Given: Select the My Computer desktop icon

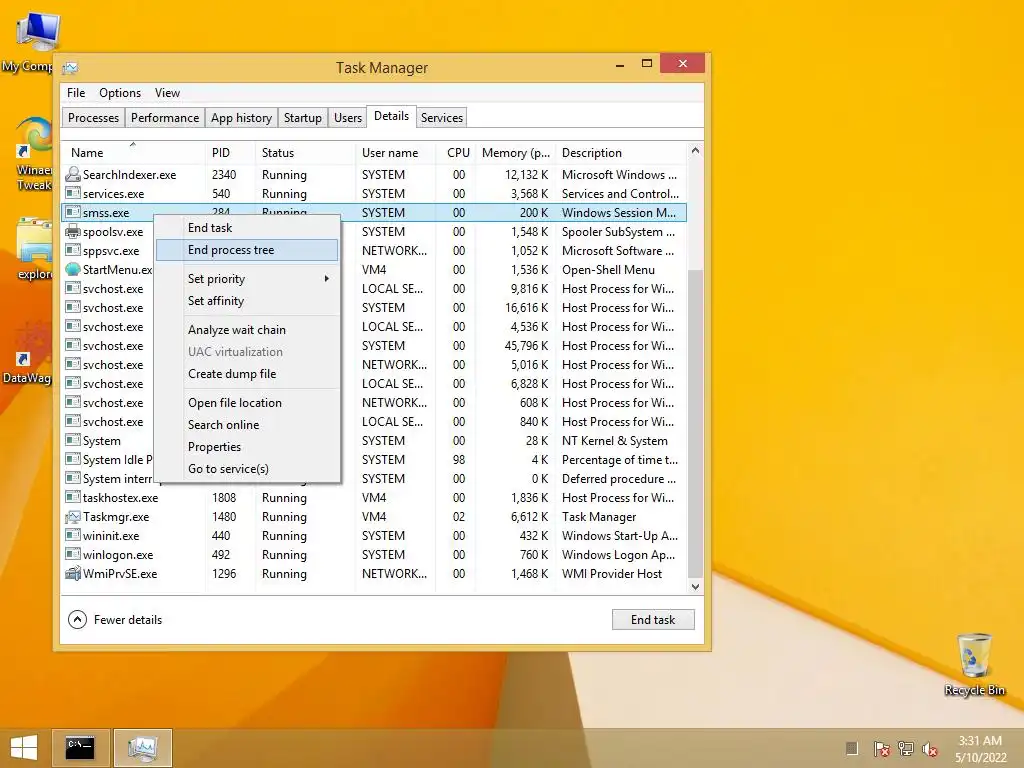Looking at the screenshot, I should click(x=29, y=42).
